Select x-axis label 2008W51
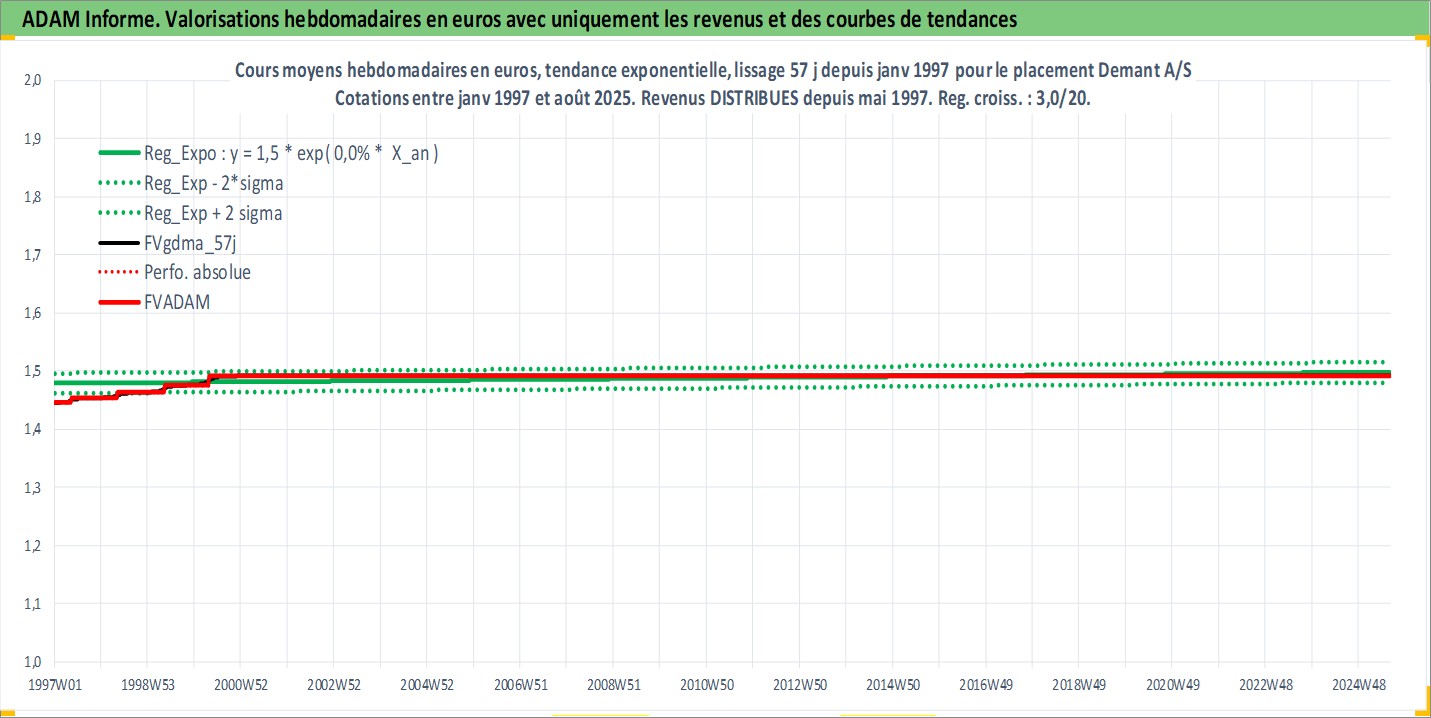The image size is (1431, 718). (613, 685)
